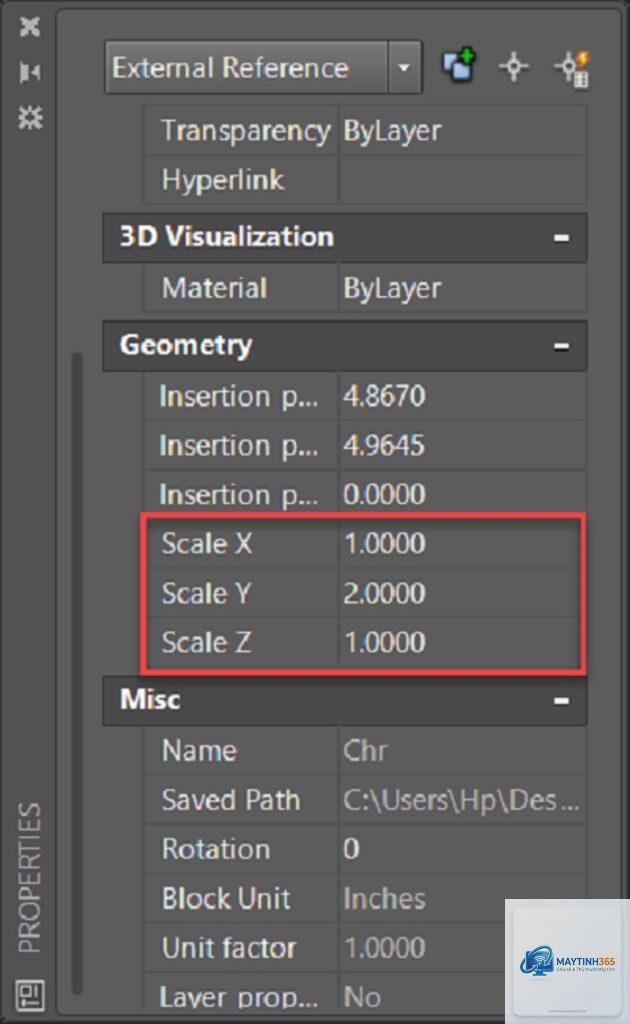Collapse the Misc section
Viewport: 630px width, 1024px height.
point(561,701)
